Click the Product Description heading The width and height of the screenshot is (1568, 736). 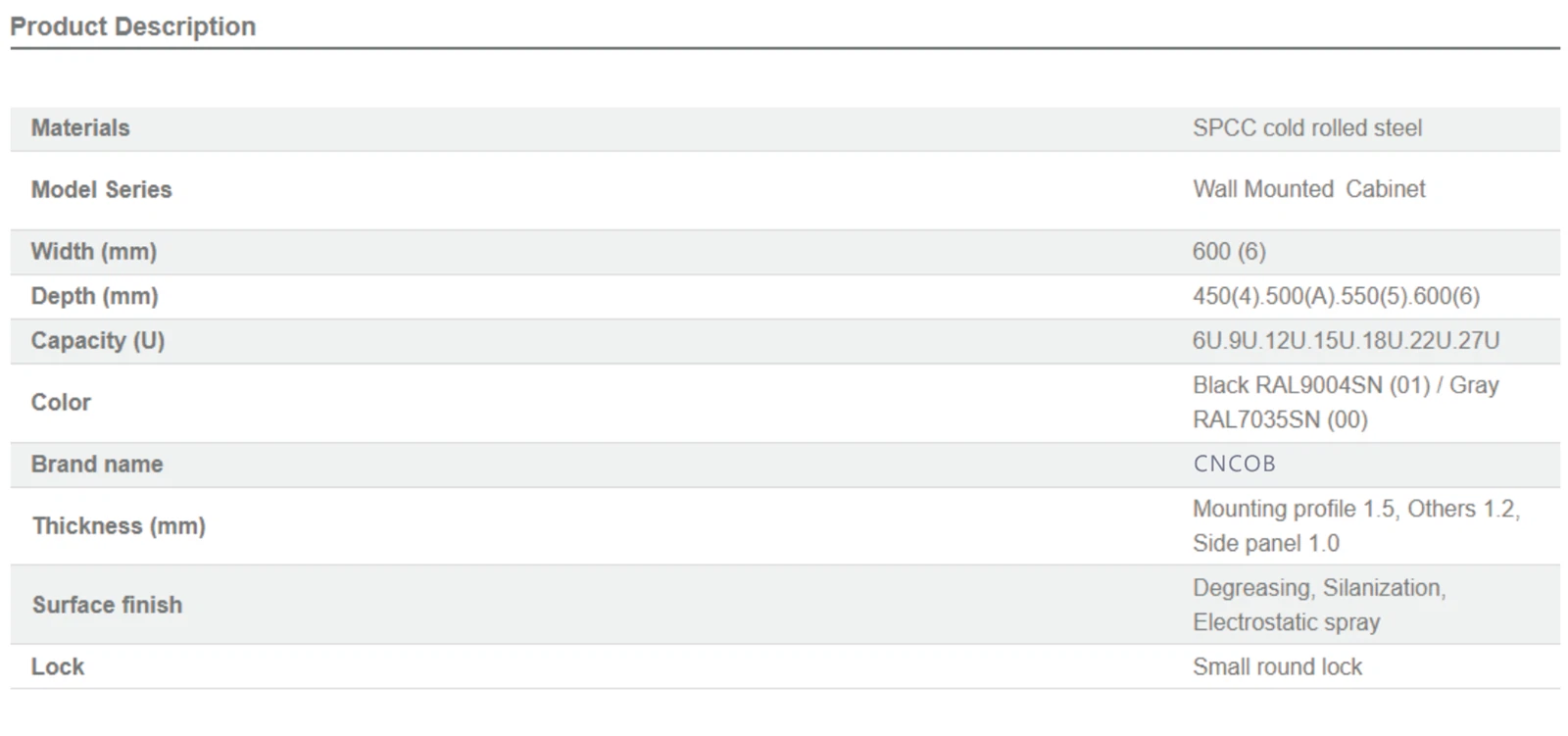point(132,26)
